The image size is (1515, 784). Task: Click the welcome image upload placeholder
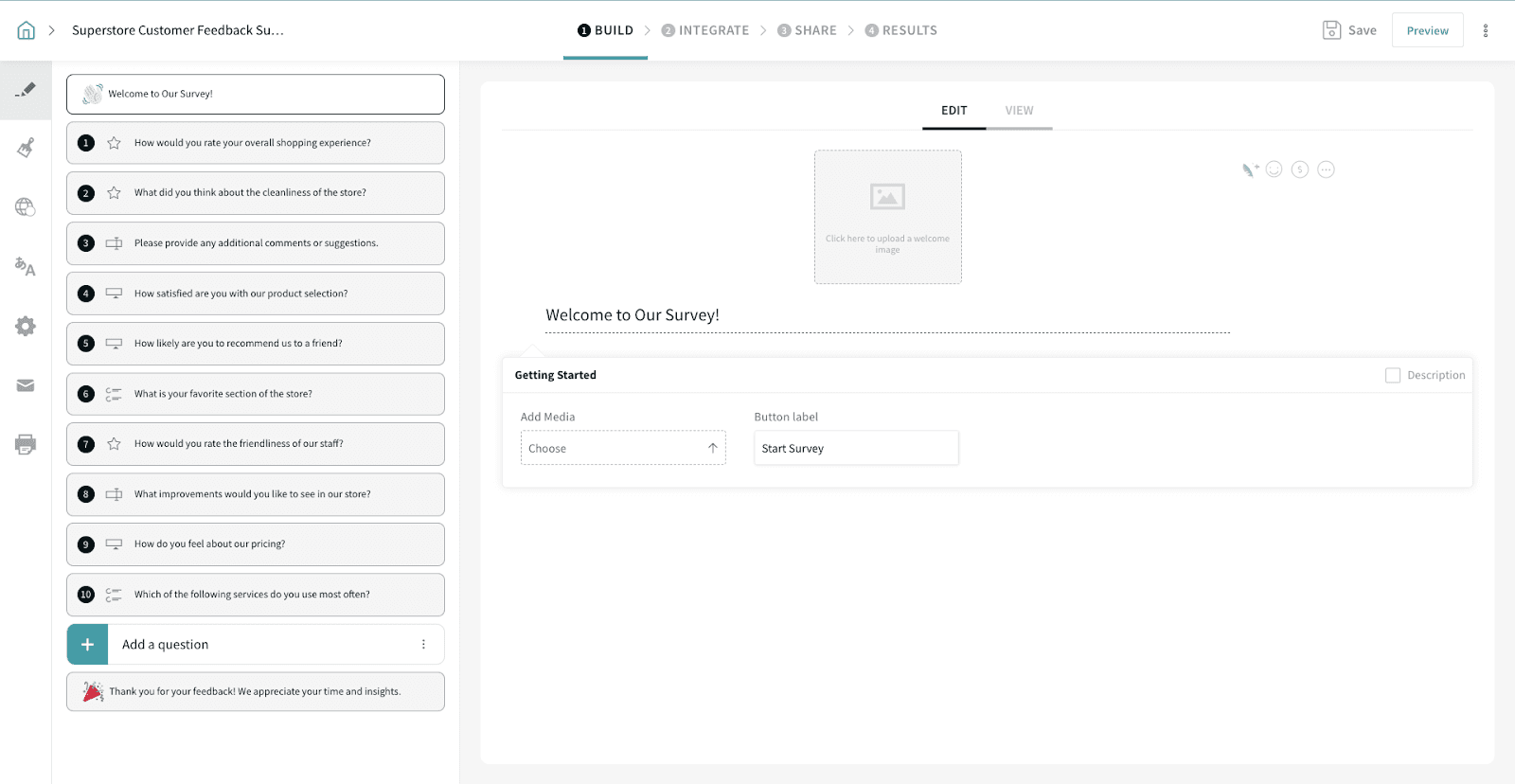pyautogui.click(x=887, y=217)
